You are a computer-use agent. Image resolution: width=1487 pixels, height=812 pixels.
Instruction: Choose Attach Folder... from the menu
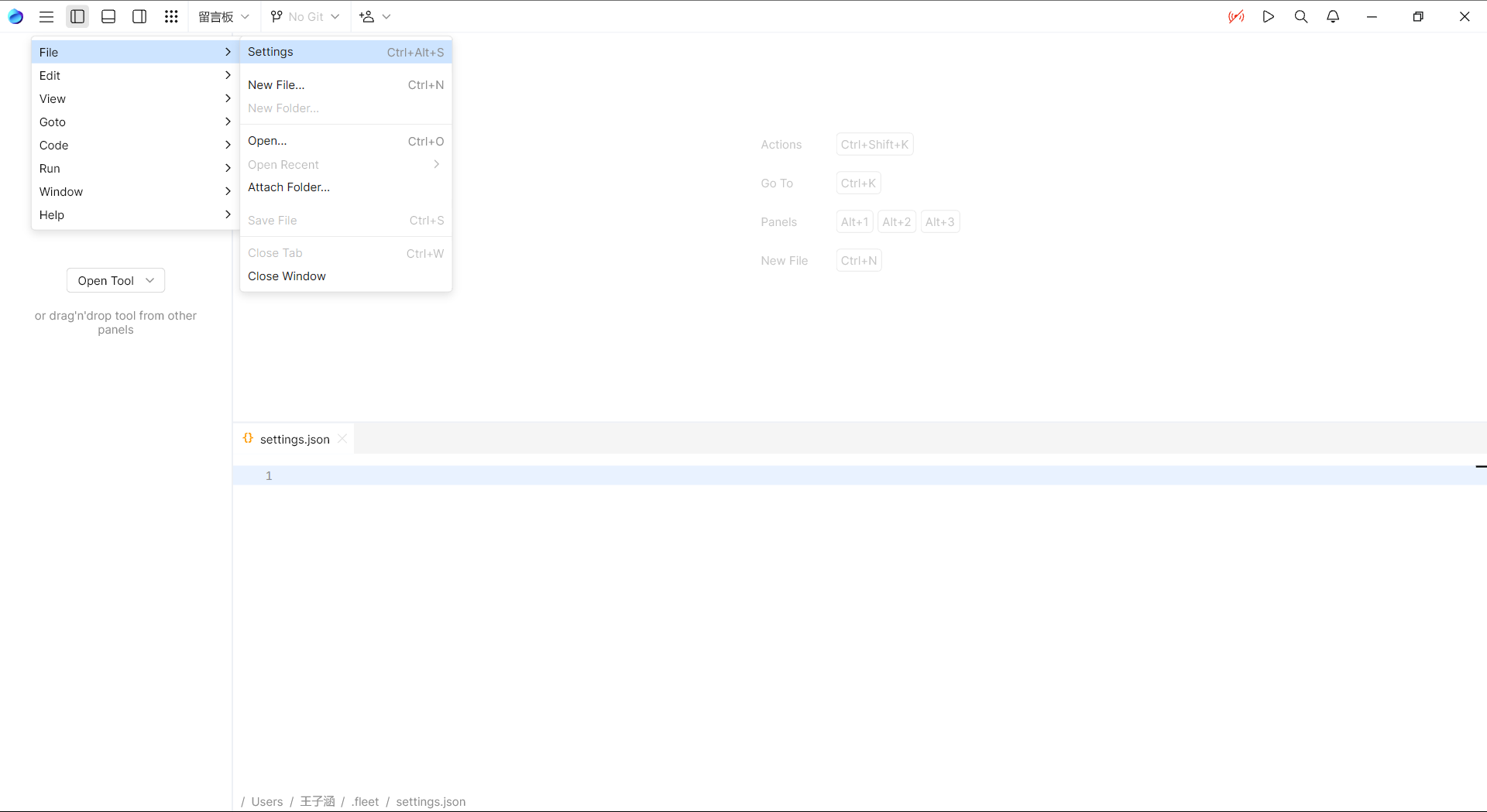289,187
